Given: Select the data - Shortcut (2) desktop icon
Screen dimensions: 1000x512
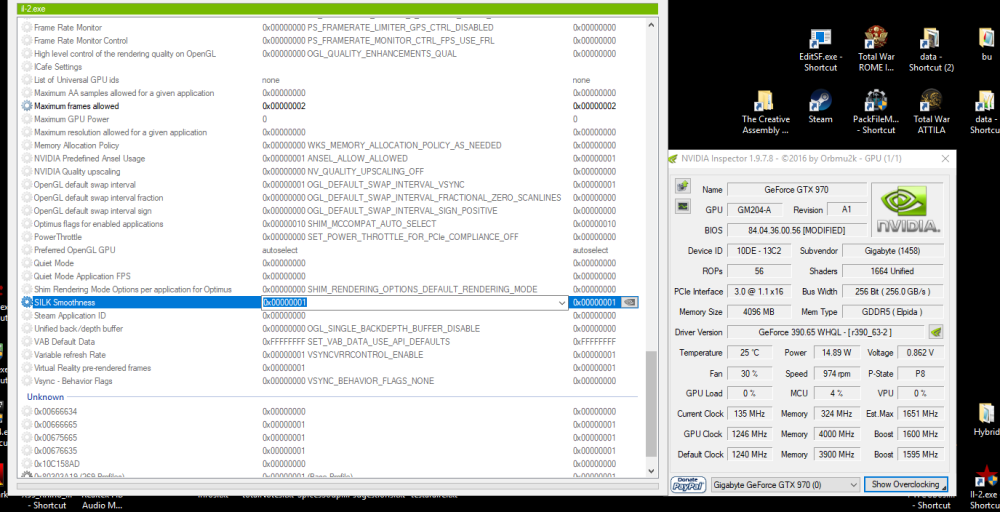Looking at the screenshot, I should (x=931, y=50).
